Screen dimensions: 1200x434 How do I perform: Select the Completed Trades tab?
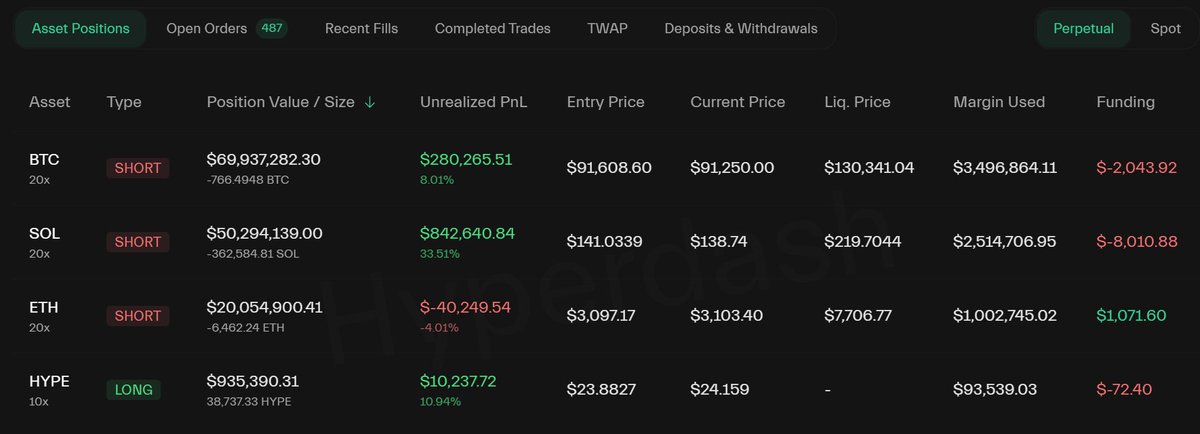click(492, 28)
